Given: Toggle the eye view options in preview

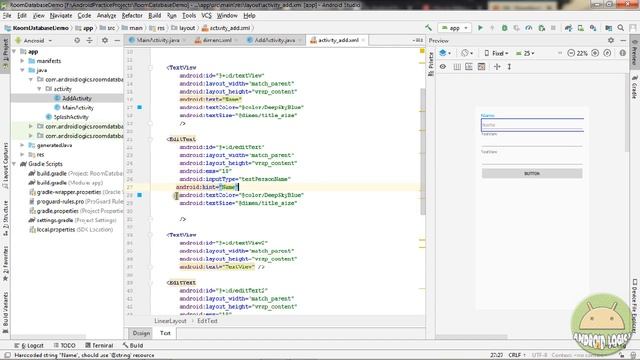Looking at the screenshot, I should pyautogui.click(x=443, y=67).
